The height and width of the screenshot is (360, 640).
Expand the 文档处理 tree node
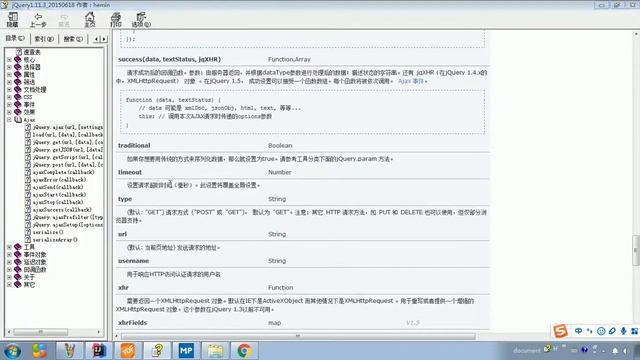[9, 89]
